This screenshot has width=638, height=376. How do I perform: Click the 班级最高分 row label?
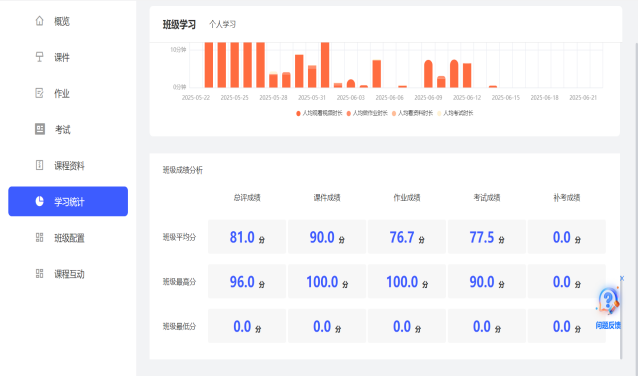[x=179, y=282]
